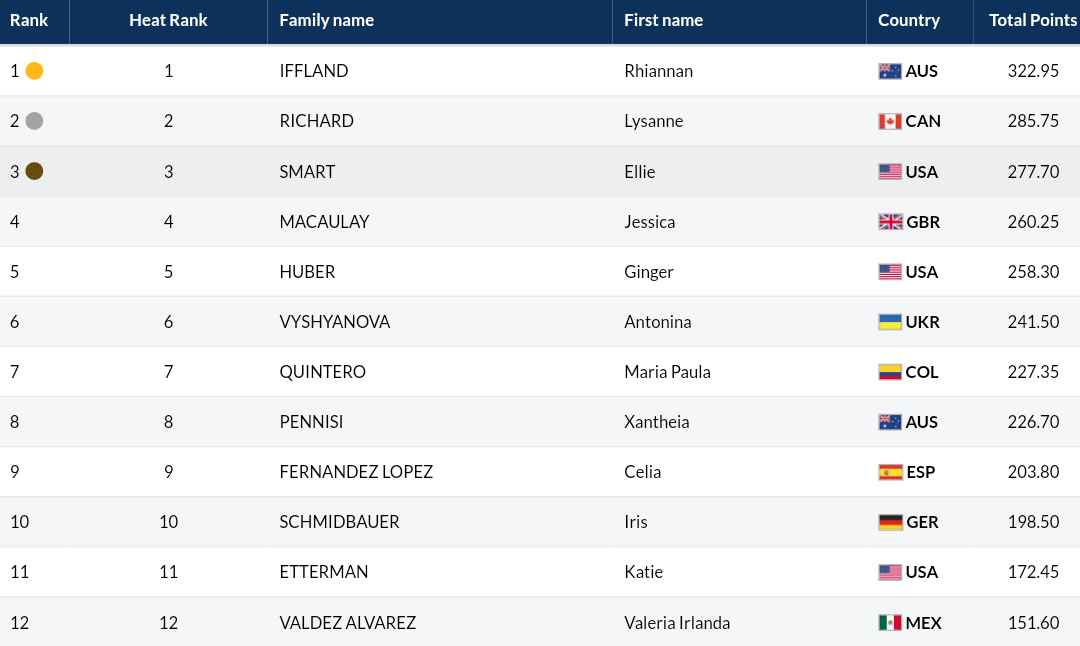Click the bronze medal icon for rank 3
This screenshot has height=646, width=1080.
pos(34,171)
